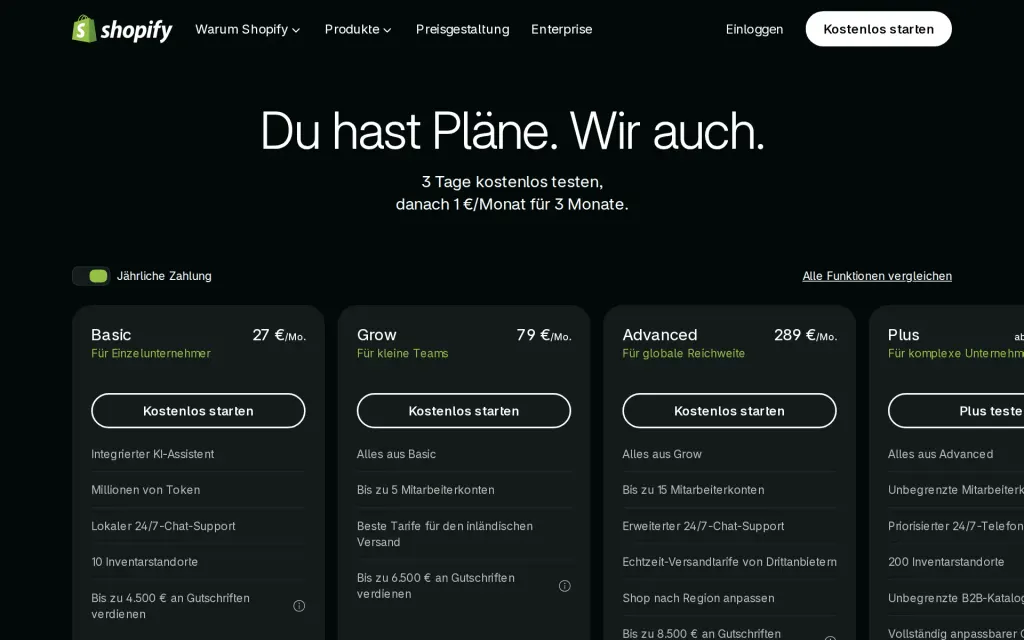Screen dimensions: 1024x640
Task: Select the Advanced plan title
Action: coord(660,335)
